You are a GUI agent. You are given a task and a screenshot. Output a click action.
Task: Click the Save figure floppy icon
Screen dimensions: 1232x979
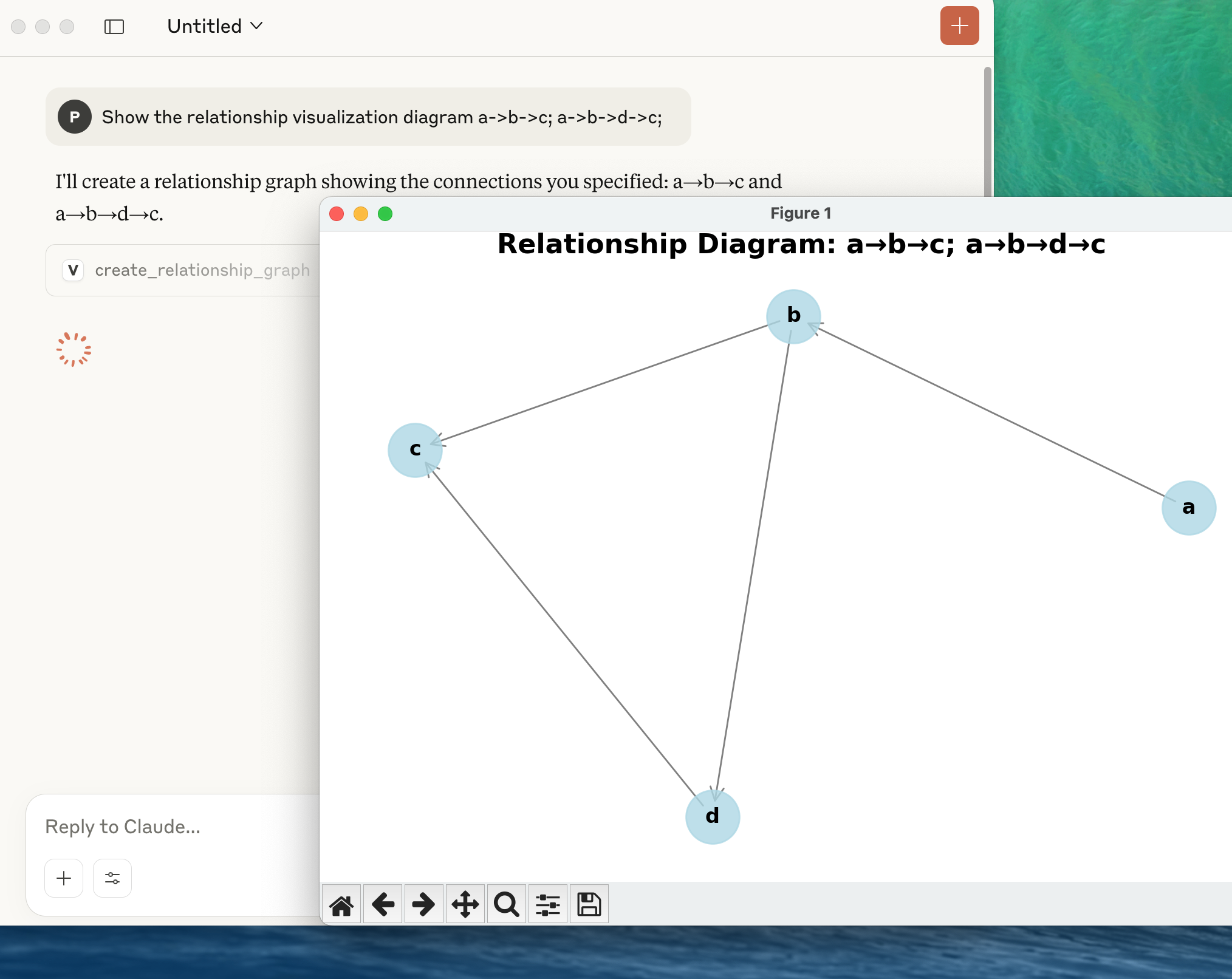[589, 905]
